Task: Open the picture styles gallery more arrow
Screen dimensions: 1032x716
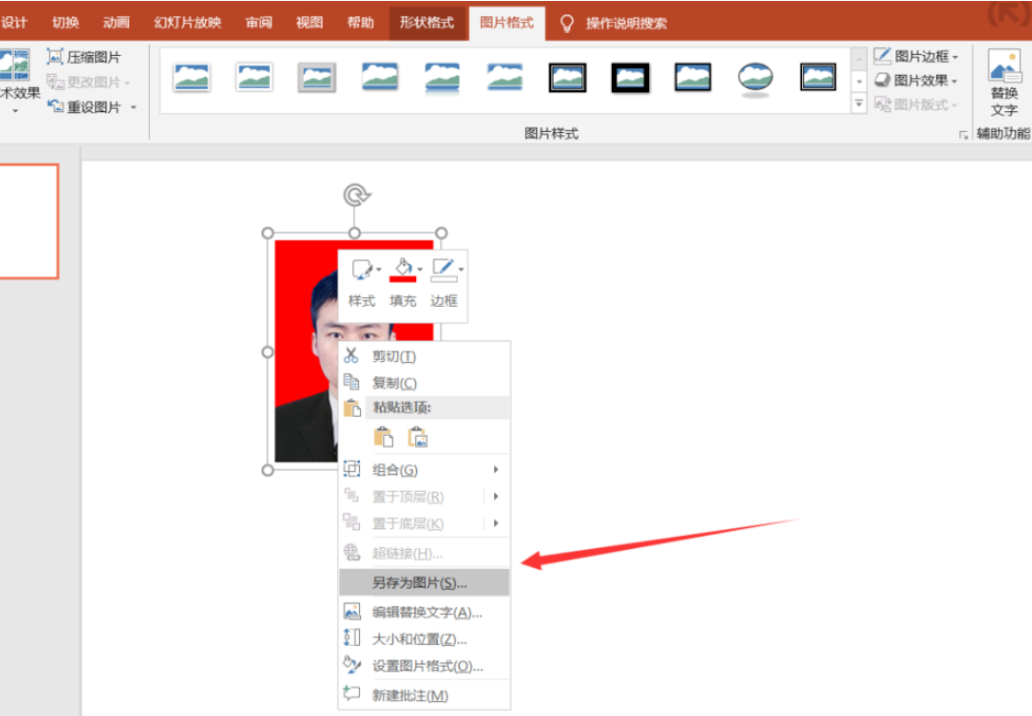Action: coord(858,104)
